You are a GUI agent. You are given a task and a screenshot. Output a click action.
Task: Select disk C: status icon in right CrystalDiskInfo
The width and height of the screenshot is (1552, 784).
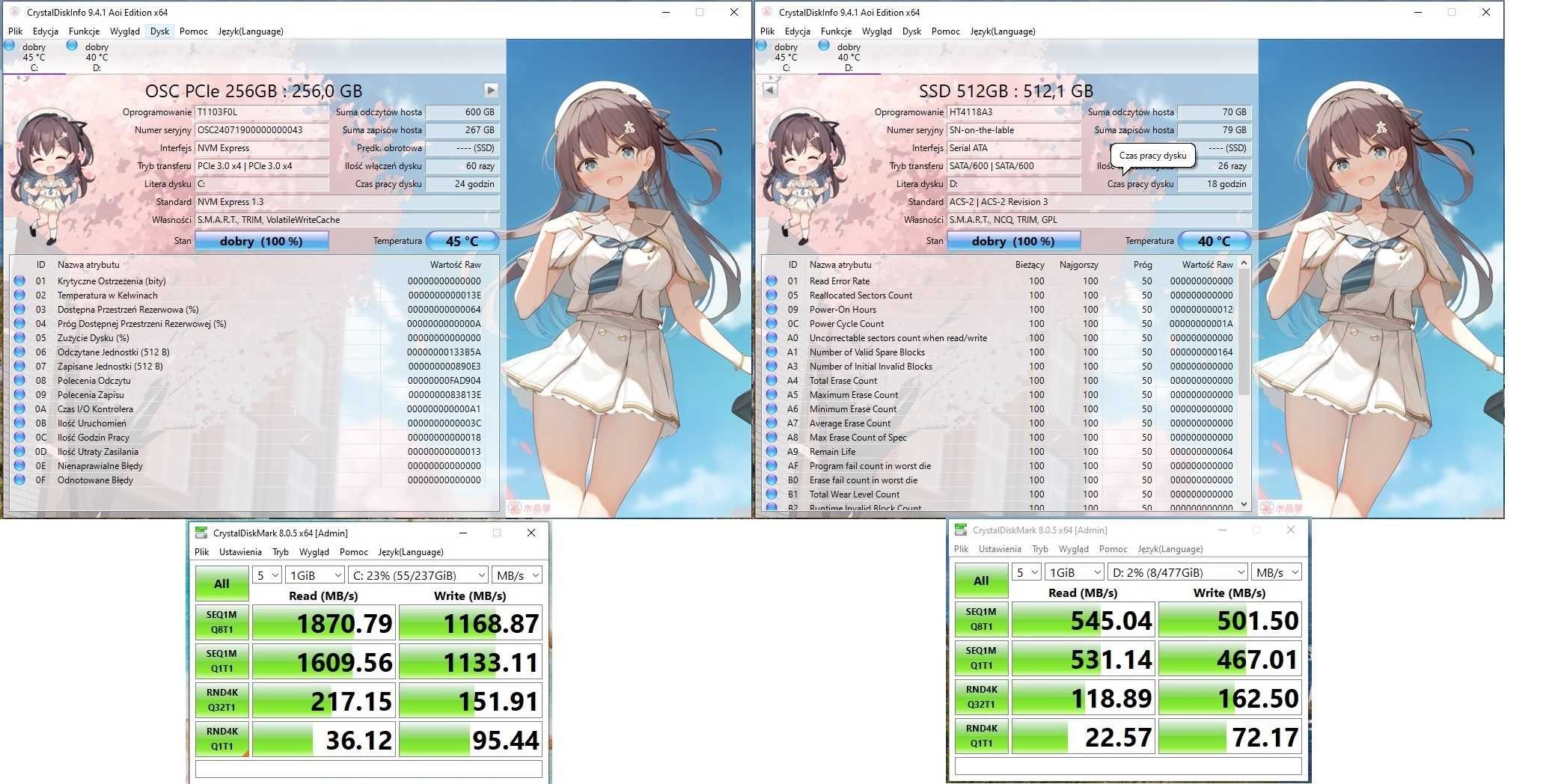[x=762, y=46]
